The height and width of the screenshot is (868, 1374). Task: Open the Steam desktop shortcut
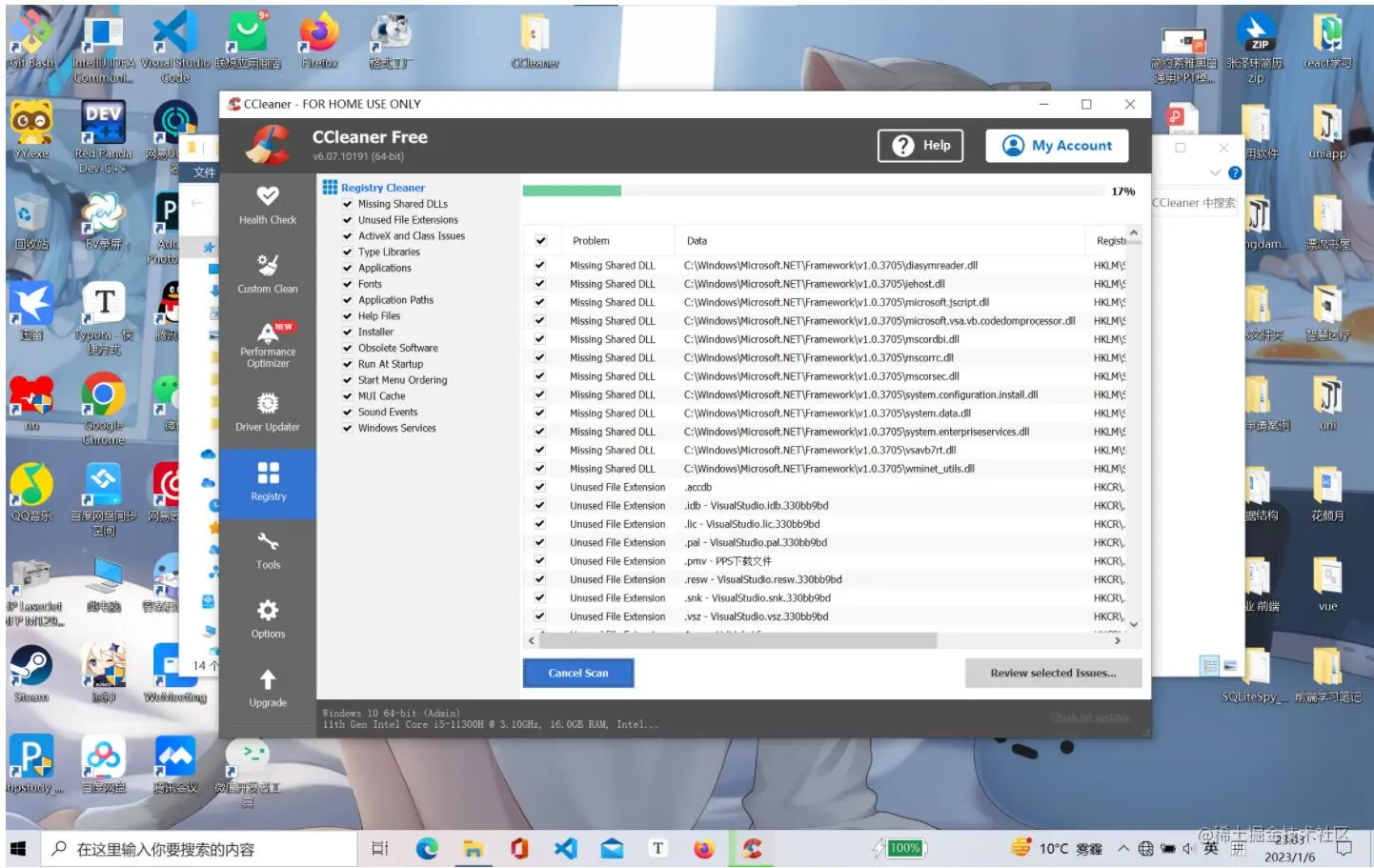31,674
